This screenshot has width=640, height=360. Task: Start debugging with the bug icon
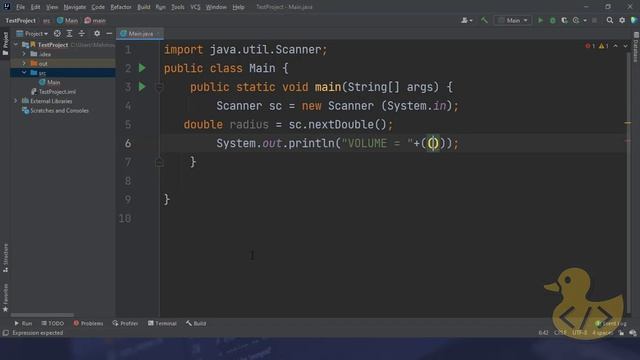[553, 20]
